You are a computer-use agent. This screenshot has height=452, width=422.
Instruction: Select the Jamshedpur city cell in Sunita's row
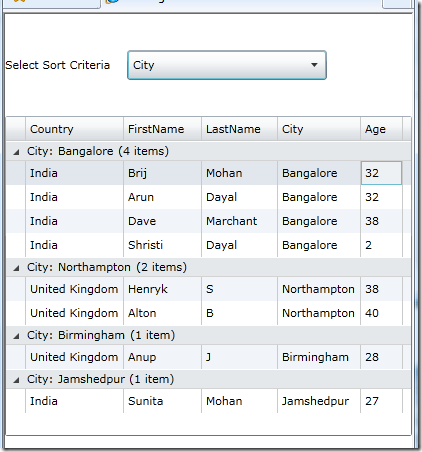click(x=319, y=401)
